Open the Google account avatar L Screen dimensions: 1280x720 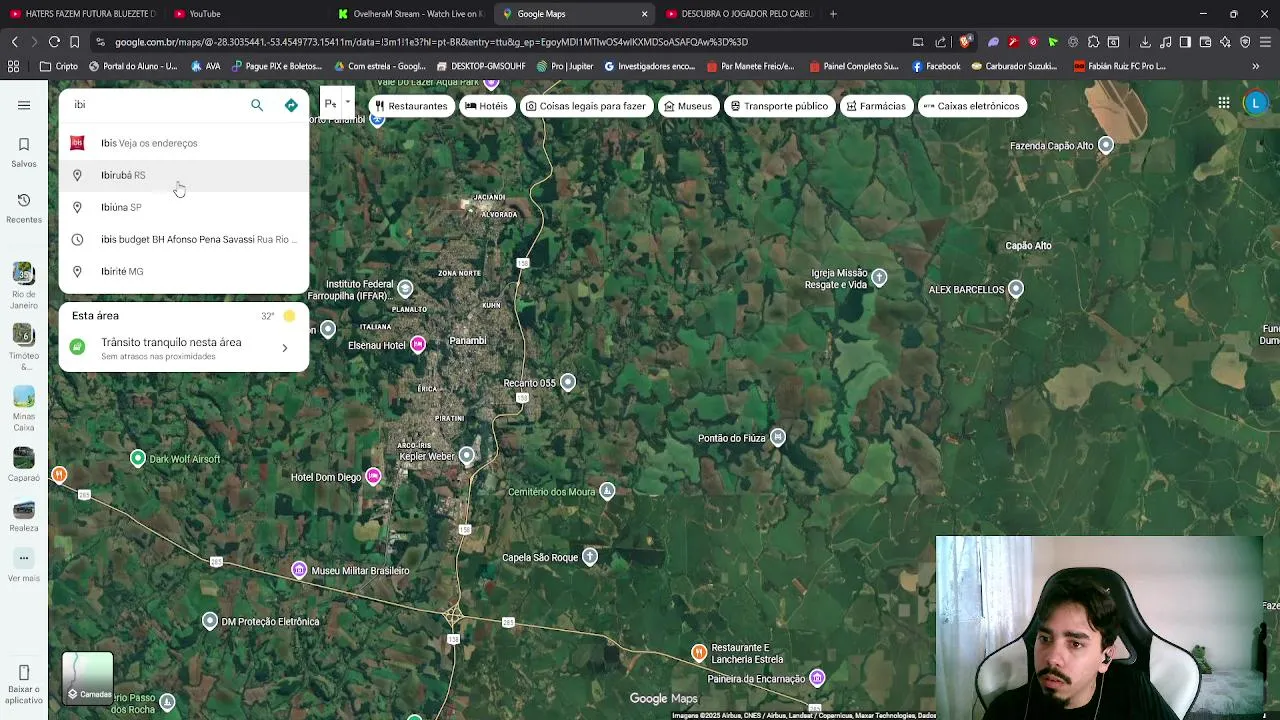pos(1256,103)
